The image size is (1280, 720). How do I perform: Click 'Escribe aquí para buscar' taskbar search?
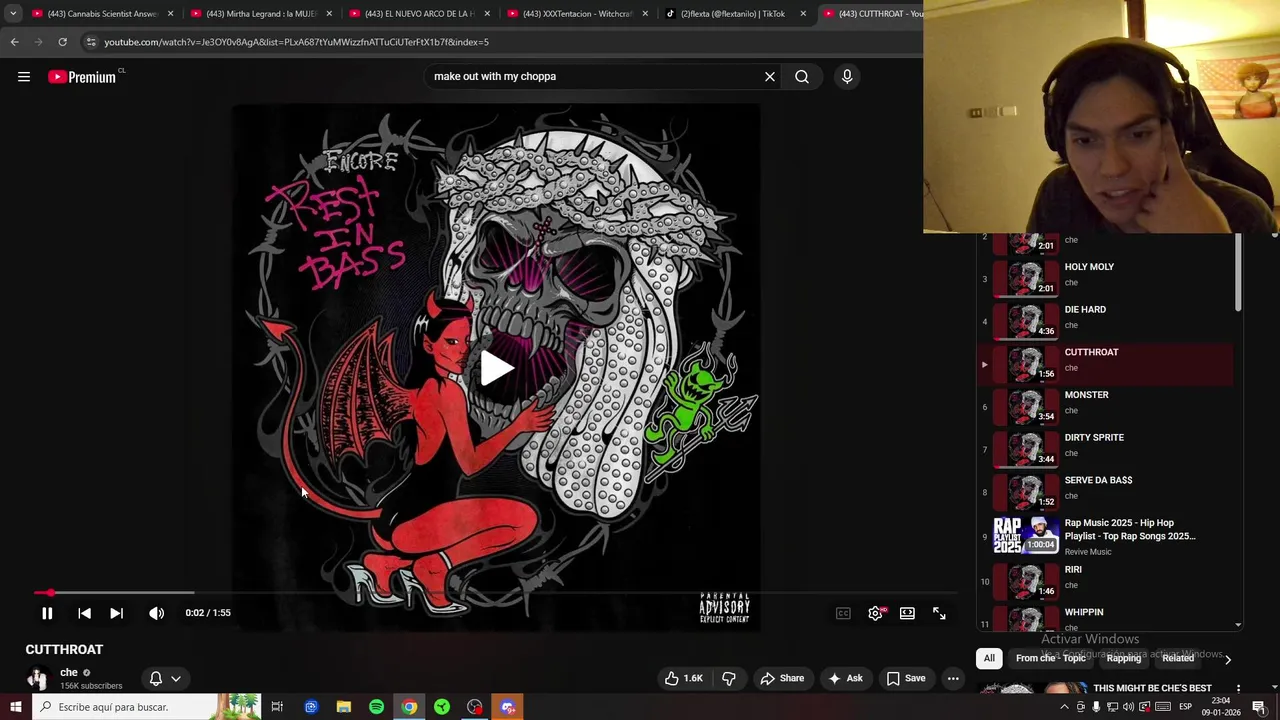tap(146, 707)
